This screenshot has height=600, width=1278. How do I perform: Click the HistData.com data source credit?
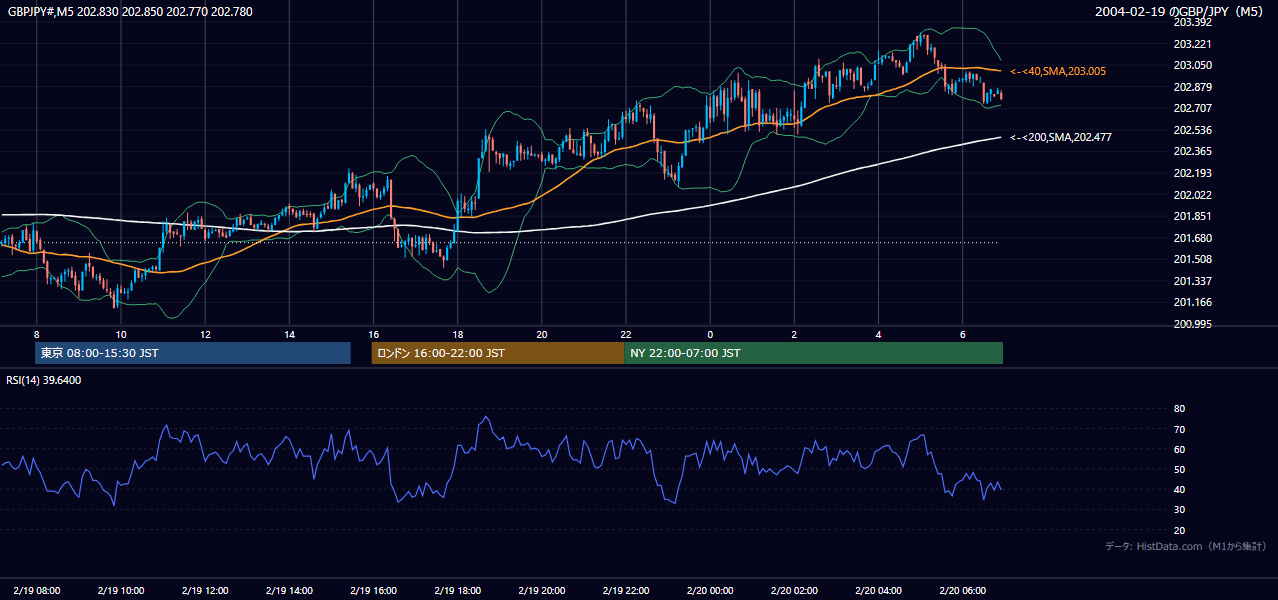pyautogui.click(x=1185, y=546)
